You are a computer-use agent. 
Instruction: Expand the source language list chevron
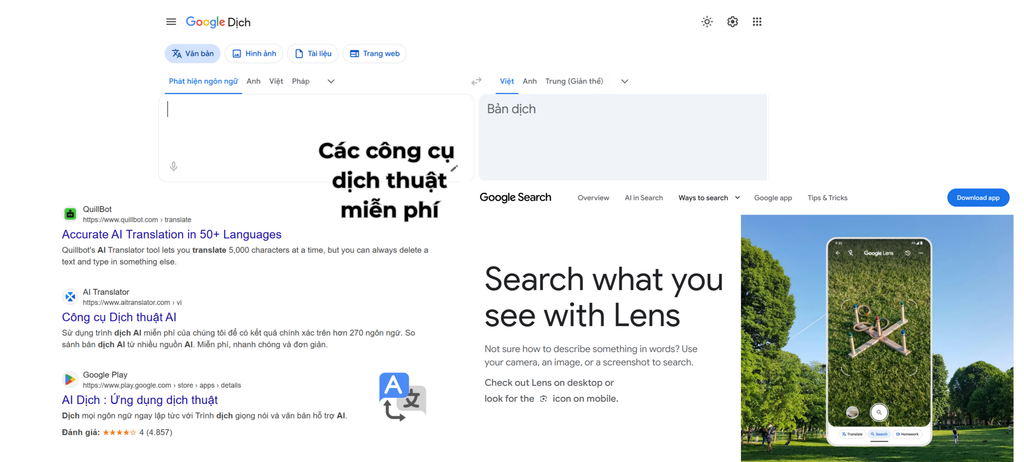pyautogui.click(x=331, y=81)
